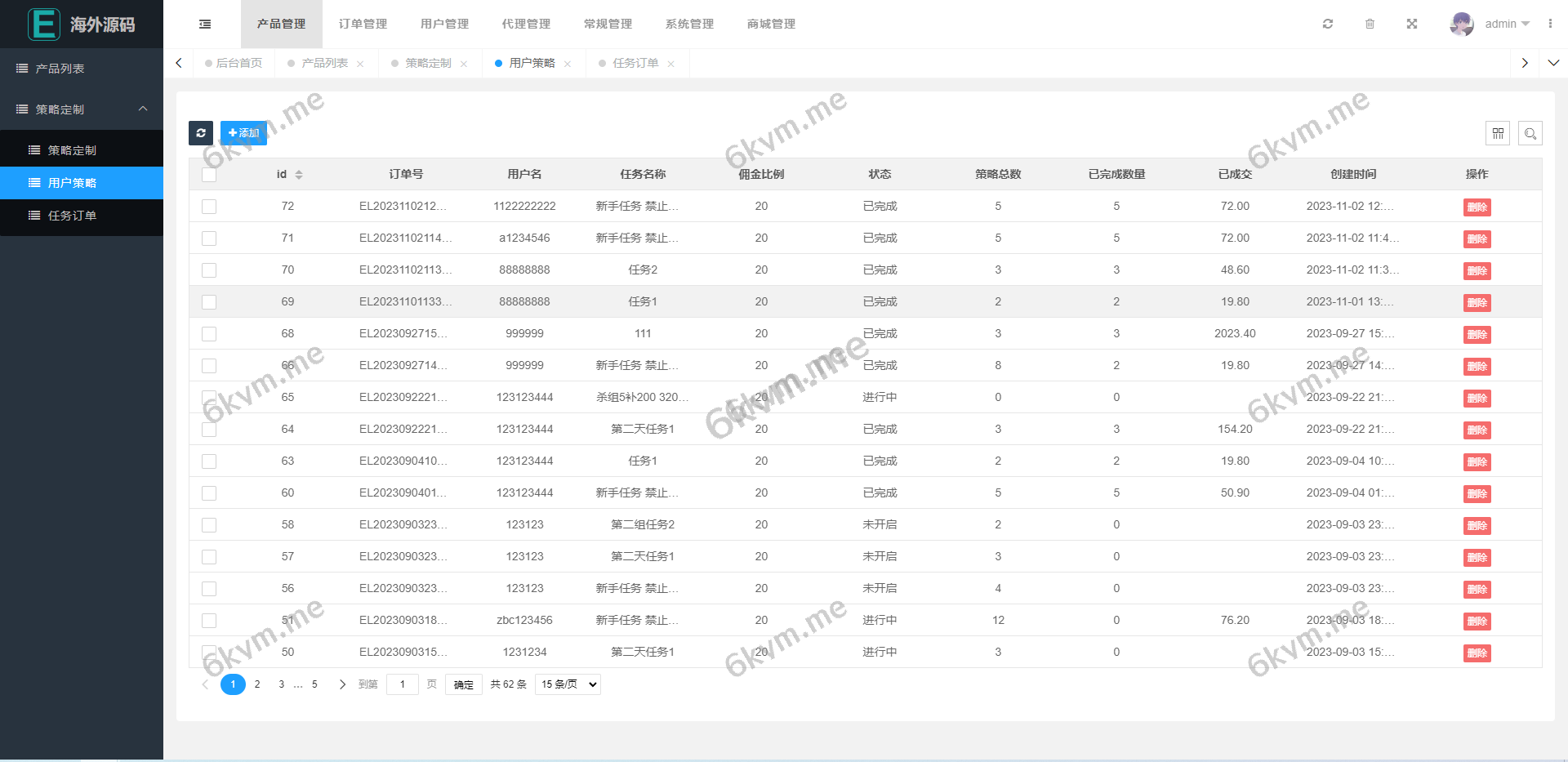The width and height of the screenshot is (1568, 762).
Task: Click the blue 添加 button
Action: point(243,133)
